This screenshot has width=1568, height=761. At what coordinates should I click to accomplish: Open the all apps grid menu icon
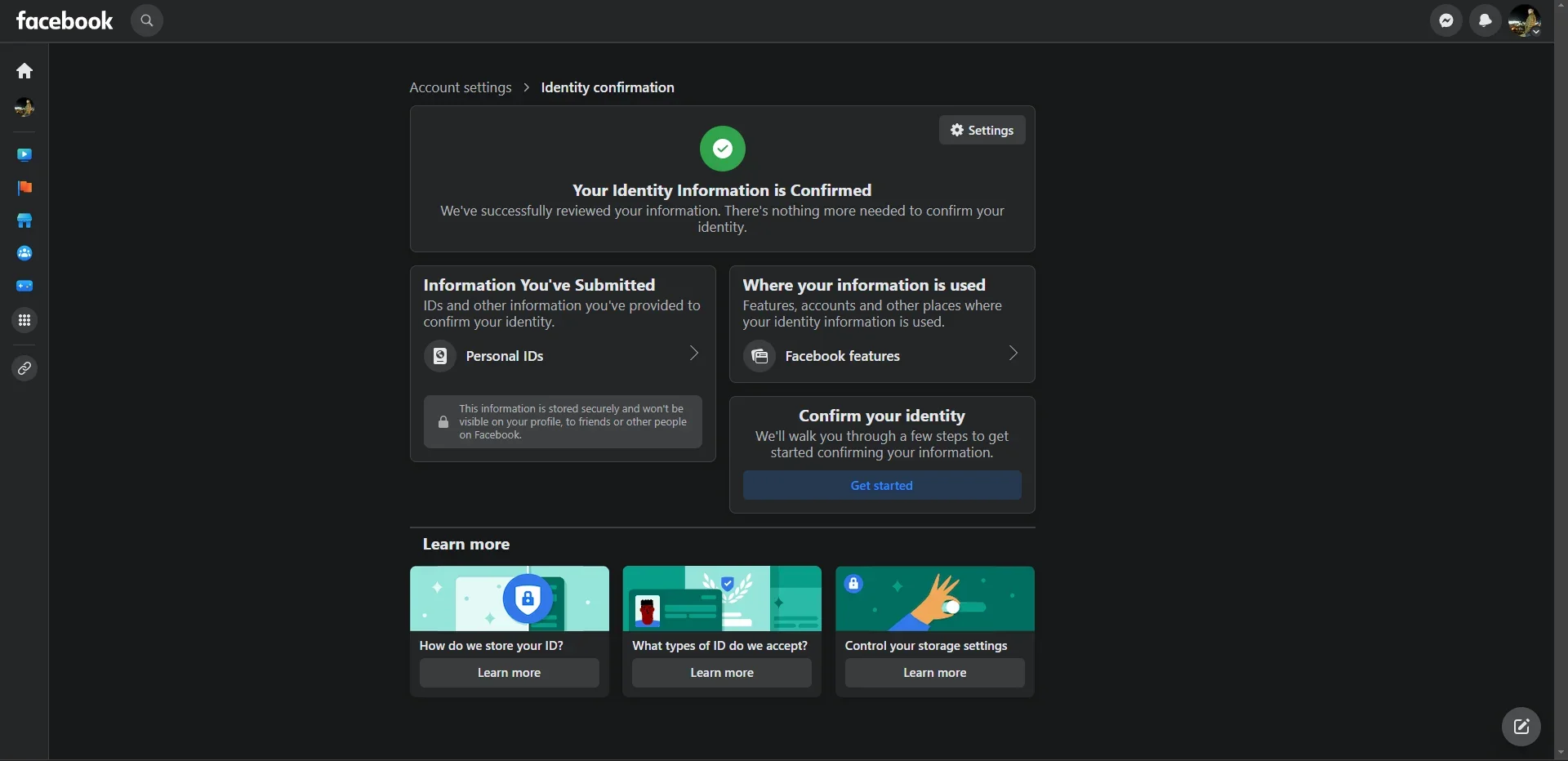[x=24, y=320]
